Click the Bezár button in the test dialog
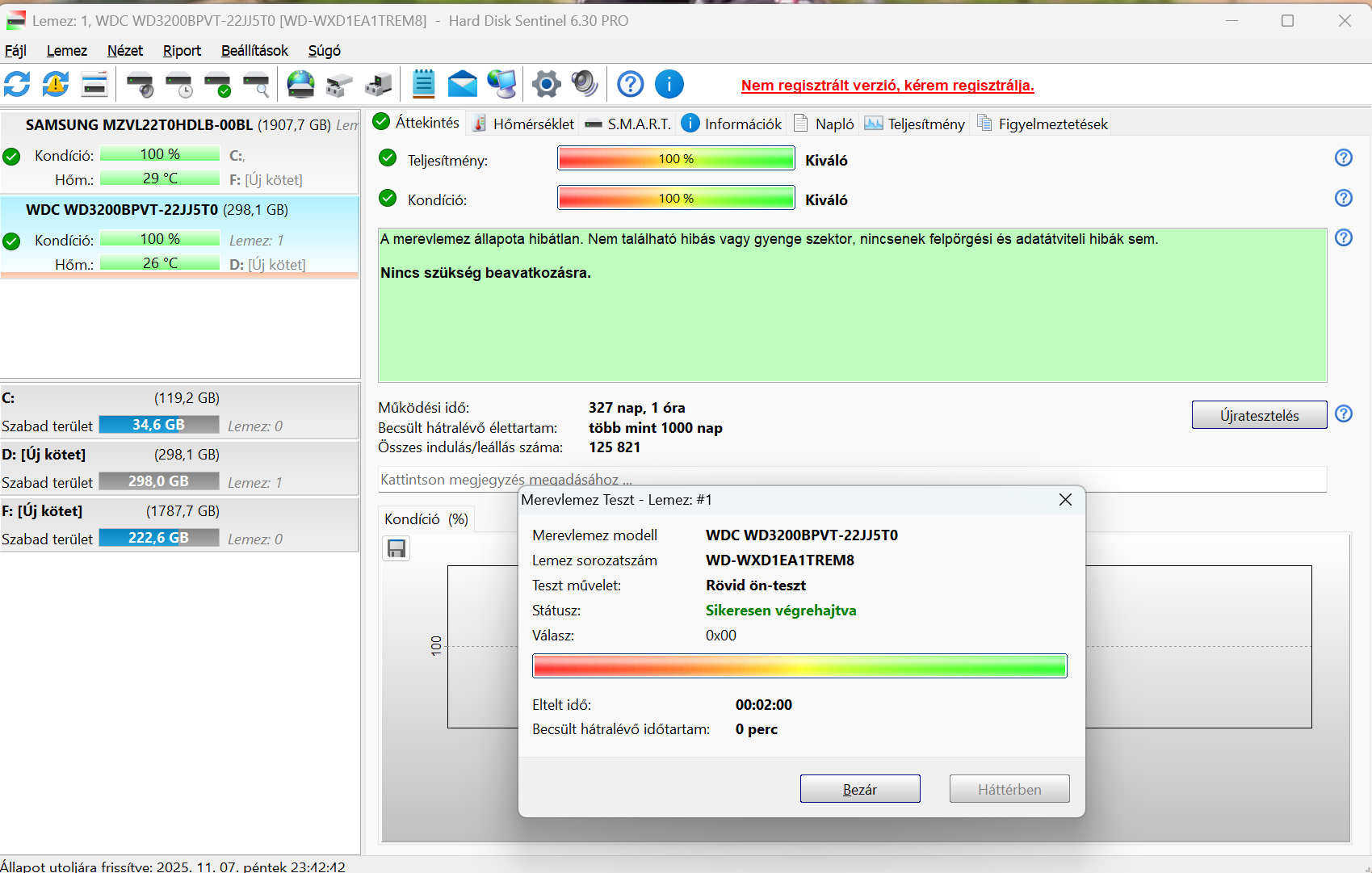The image size is (1372, 873). click(x=860, y=789)
